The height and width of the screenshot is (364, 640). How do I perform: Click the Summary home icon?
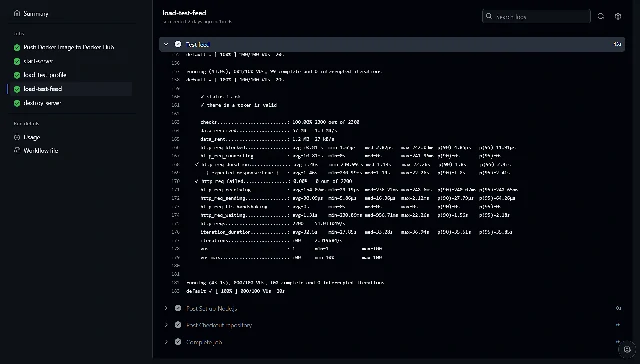(x=17, y=13)
